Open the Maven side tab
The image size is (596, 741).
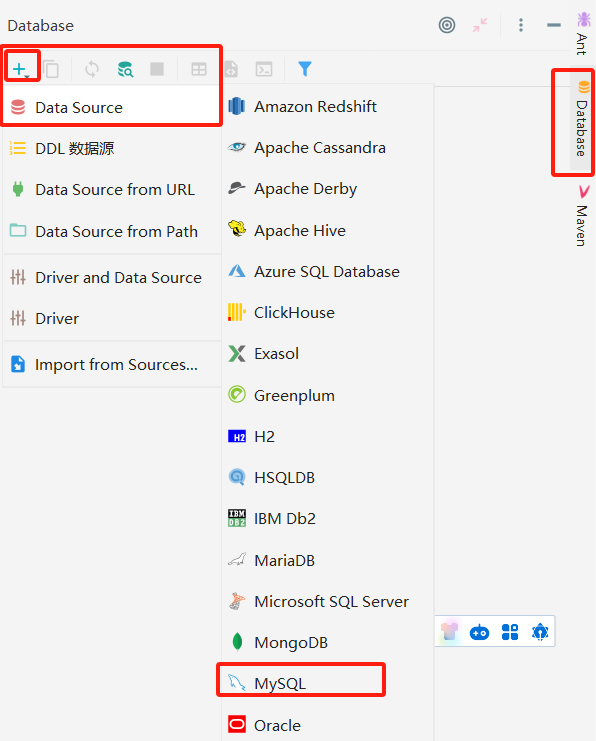(x=582, y=216)
